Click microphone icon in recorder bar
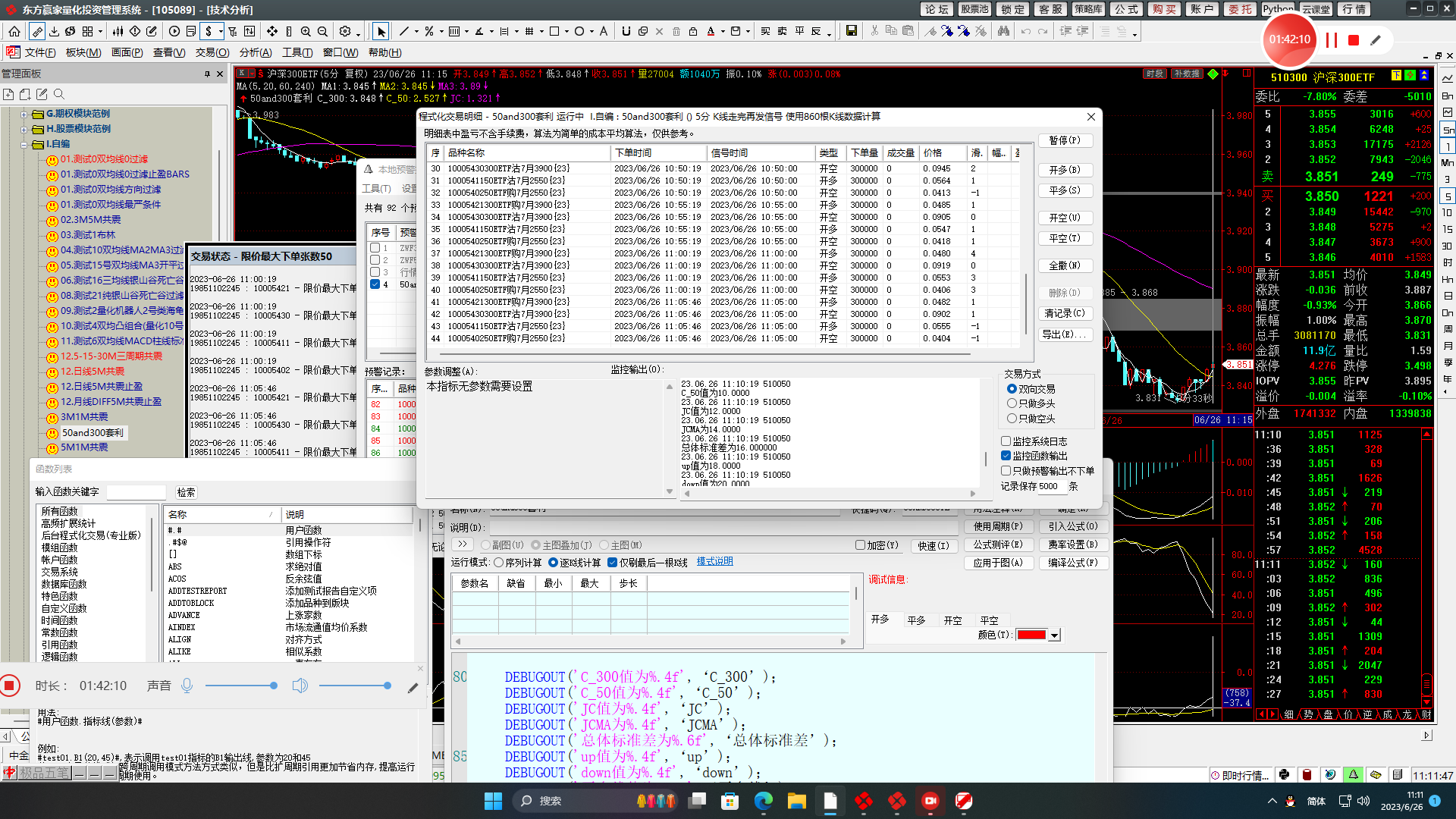Viewport: 1456px width, 819px height. (x=187, y=686)
